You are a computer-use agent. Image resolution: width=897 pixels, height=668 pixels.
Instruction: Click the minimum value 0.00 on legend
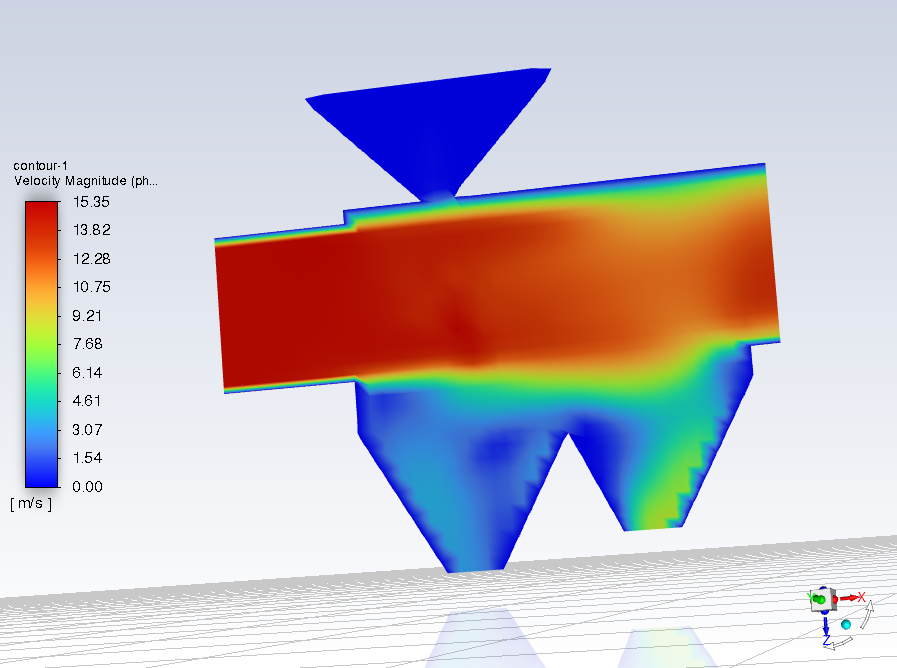point(87,487)
